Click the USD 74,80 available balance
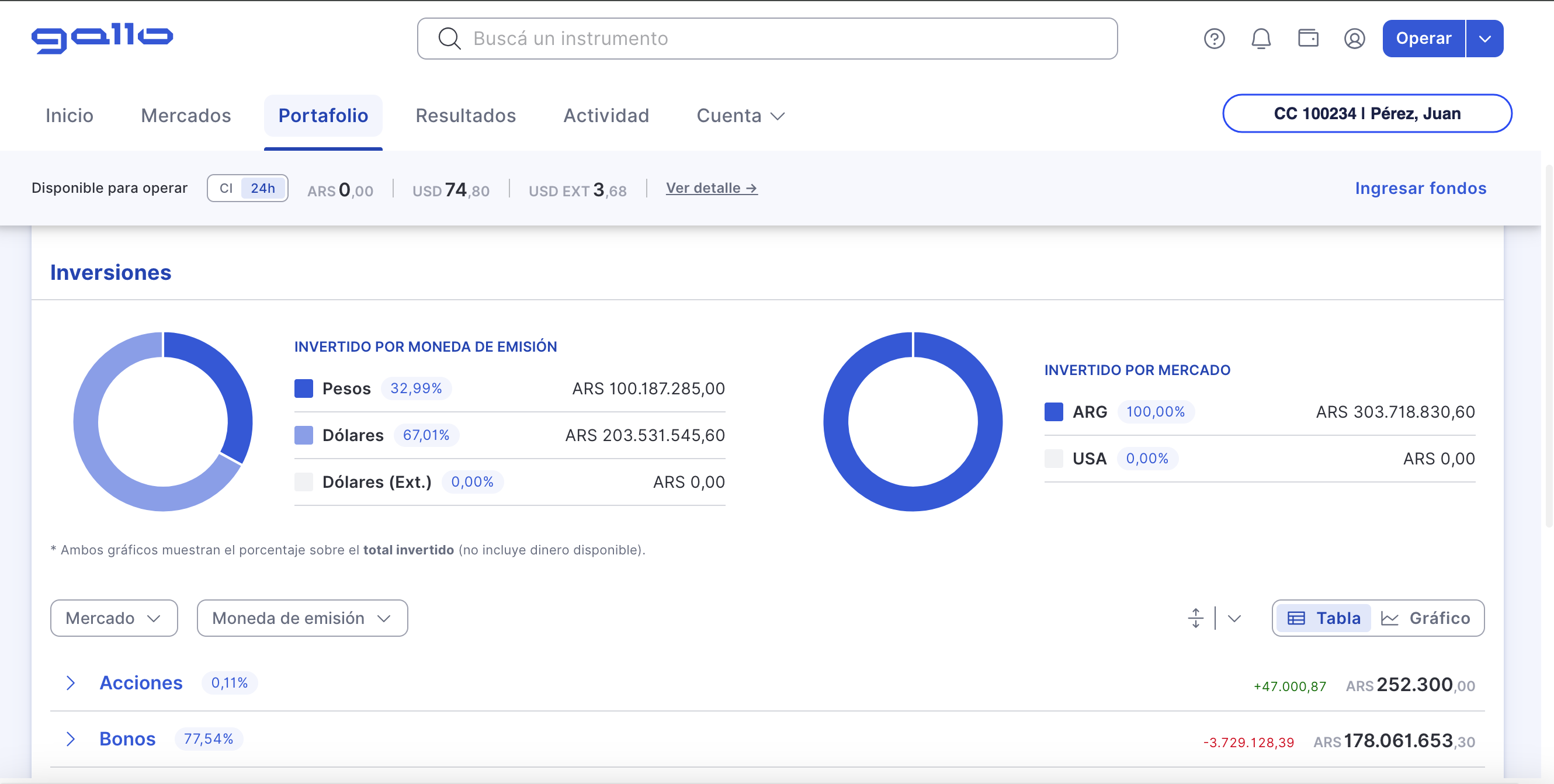The width and height of the screenshot is (1554, 784). 450,190
